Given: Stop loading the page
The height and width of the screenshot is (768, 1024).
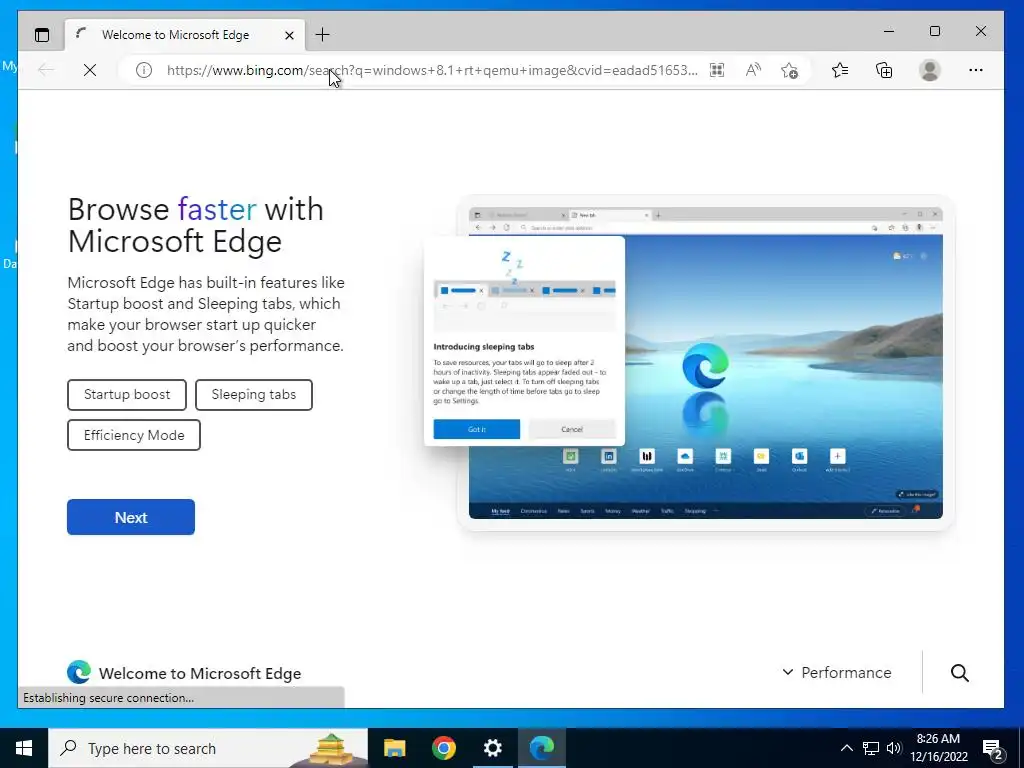Looking at the screenshot, I should (90, 70).
